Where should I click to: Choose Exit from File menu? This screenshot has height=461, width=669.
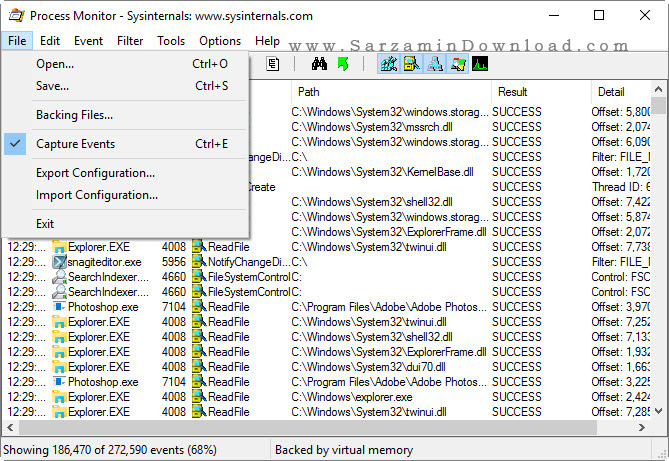[x=125, y=224]
